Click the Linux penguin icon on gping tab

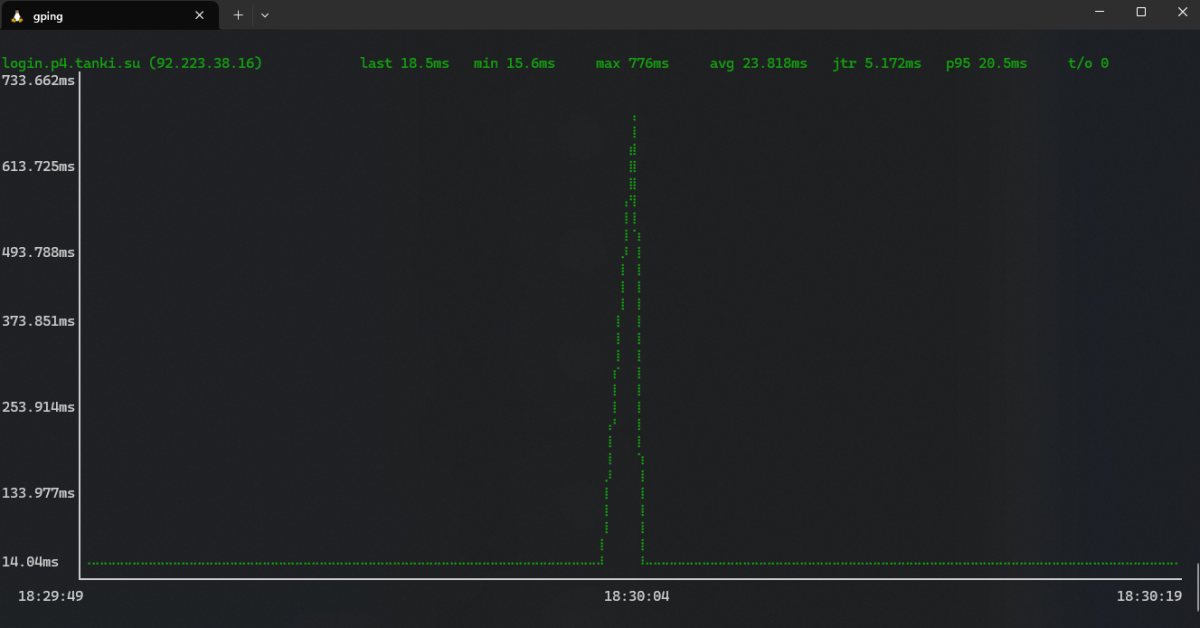17,15
